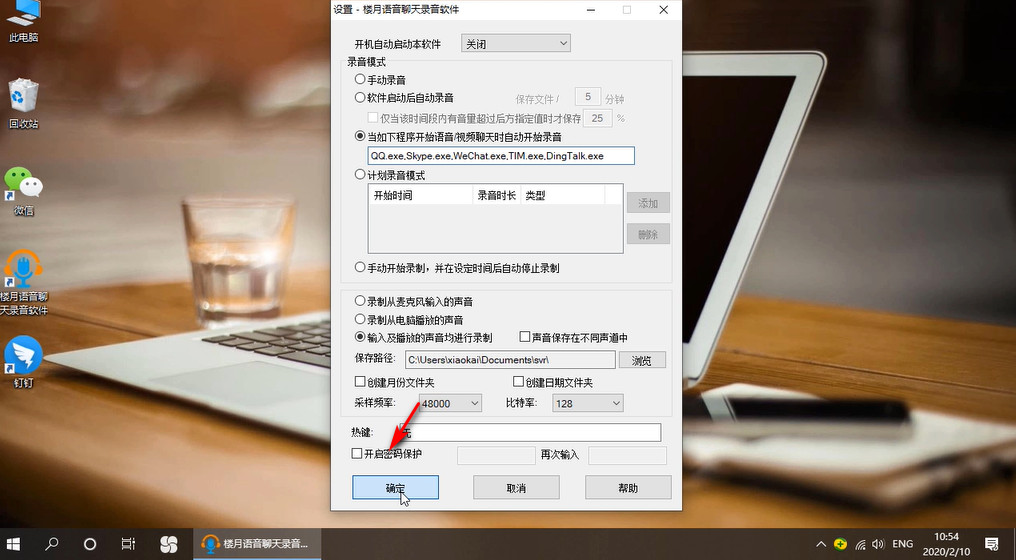Switch ENG input language indicator

click(x=903, y=544)
